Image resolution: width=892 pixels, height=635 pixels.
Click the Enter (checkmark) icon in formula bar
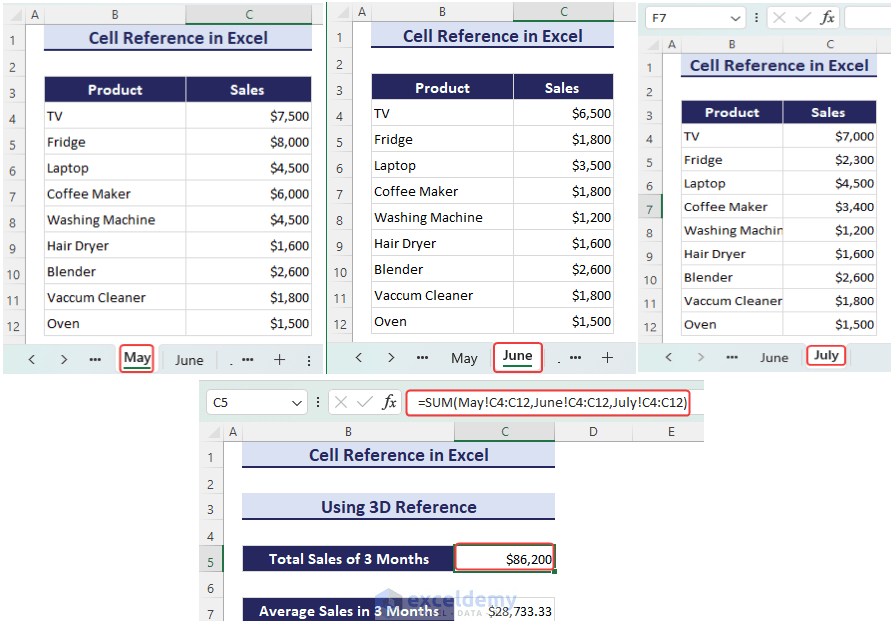[801, 18]
